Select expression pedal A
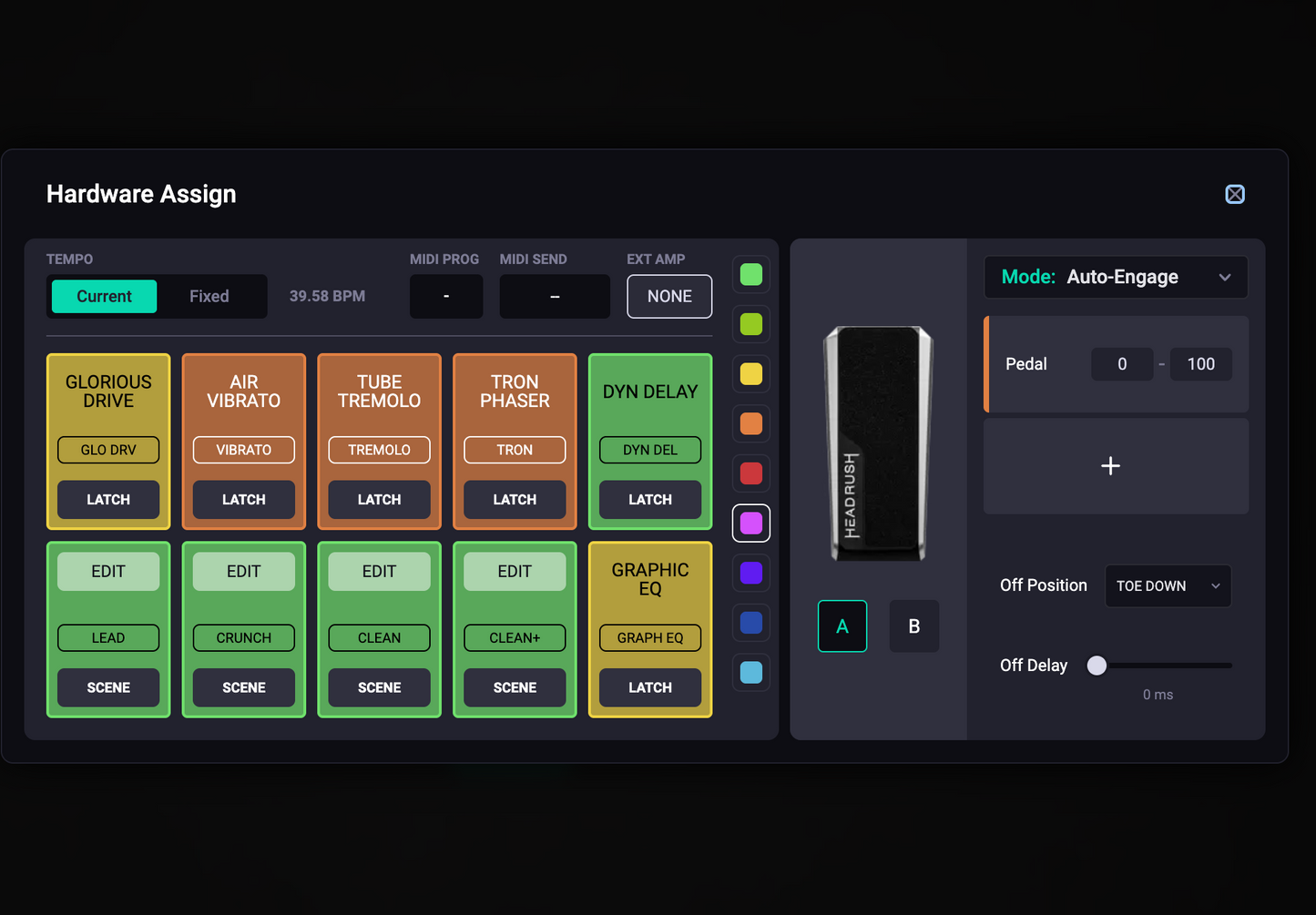Screen dimensions: 1316x915 [x=842, y=626]
